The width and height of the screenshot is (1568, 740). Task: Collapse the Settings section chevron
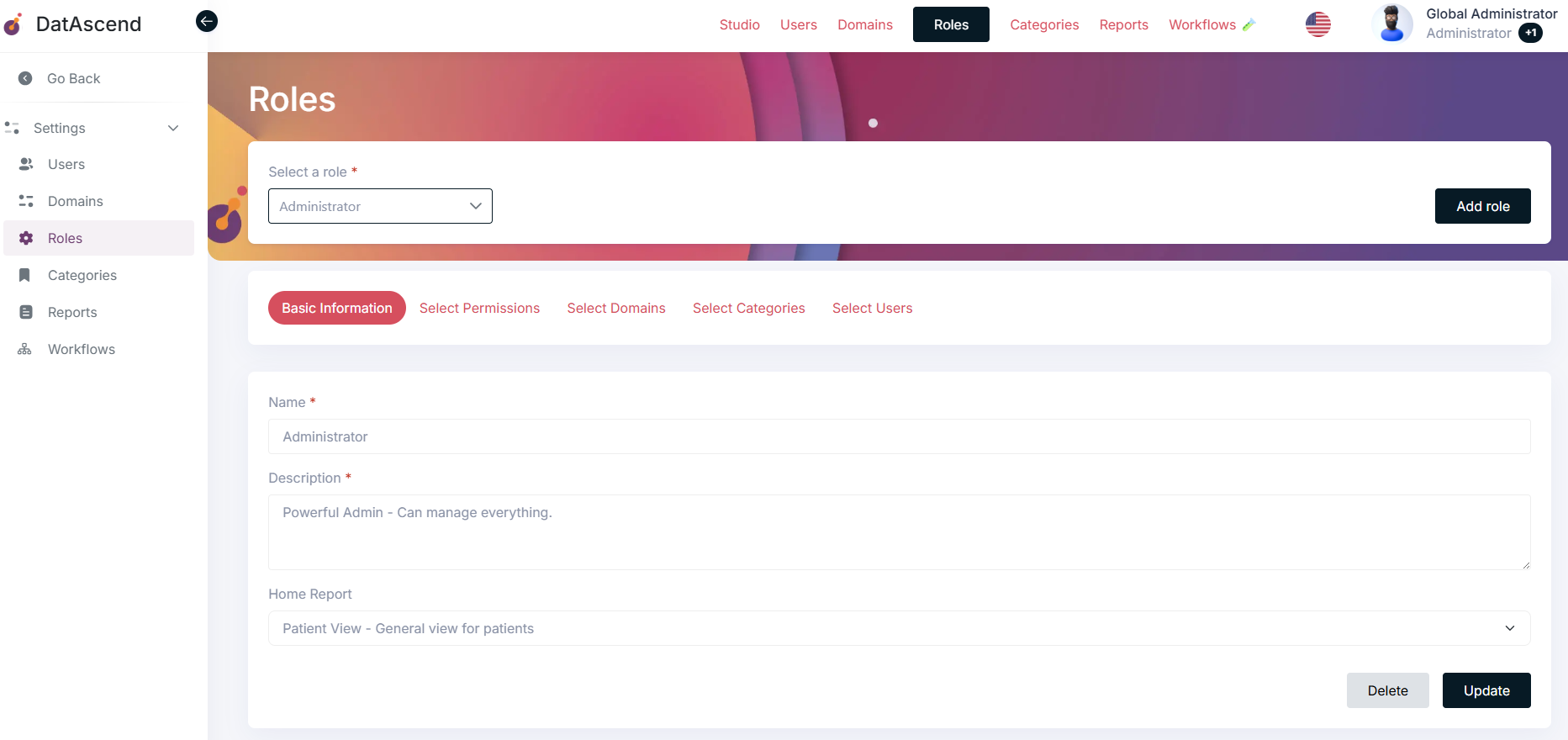click(173, 128)
